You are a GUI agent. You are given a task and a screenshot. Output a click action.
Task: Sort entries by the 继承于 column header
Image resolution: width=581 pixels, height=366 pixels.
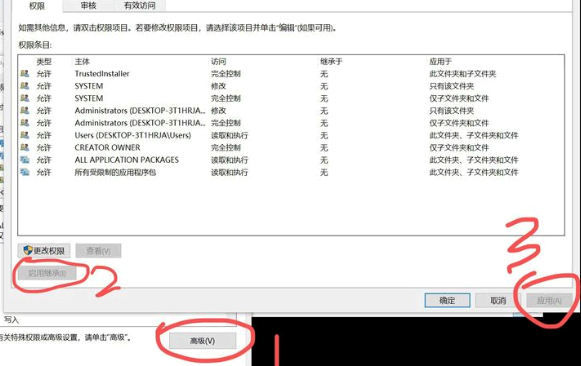[331, 61]
